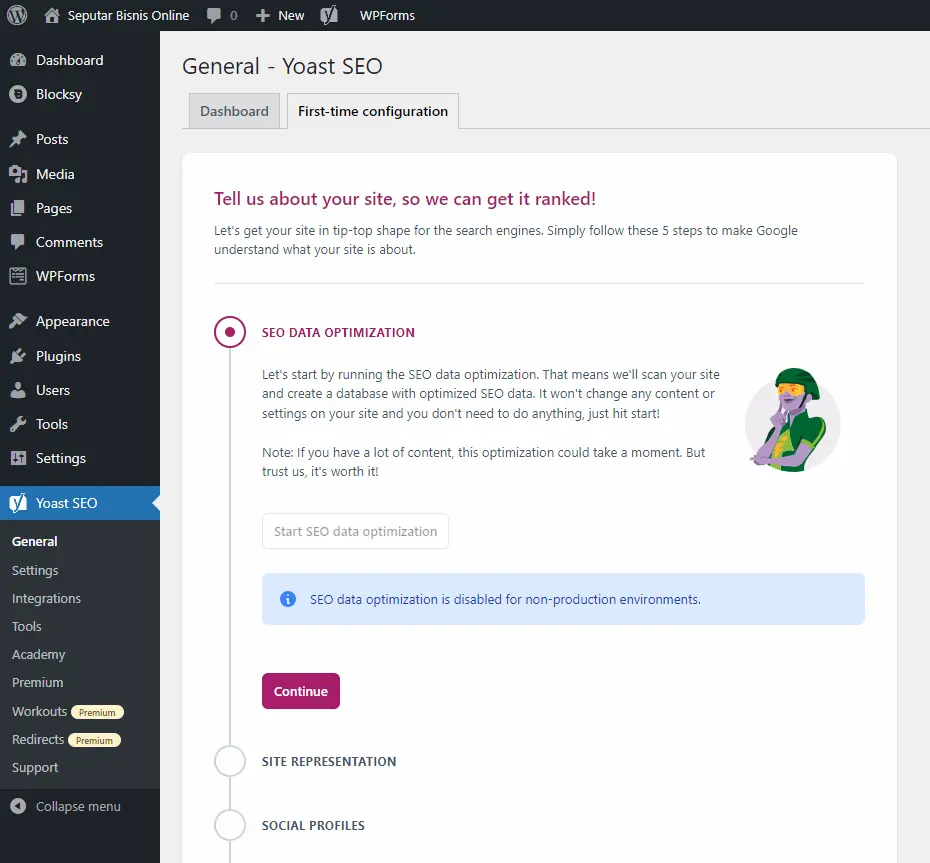The image size is (930, 863).
Task: Open Seputar Bisnis Online site link
Action: click(128, 15)
